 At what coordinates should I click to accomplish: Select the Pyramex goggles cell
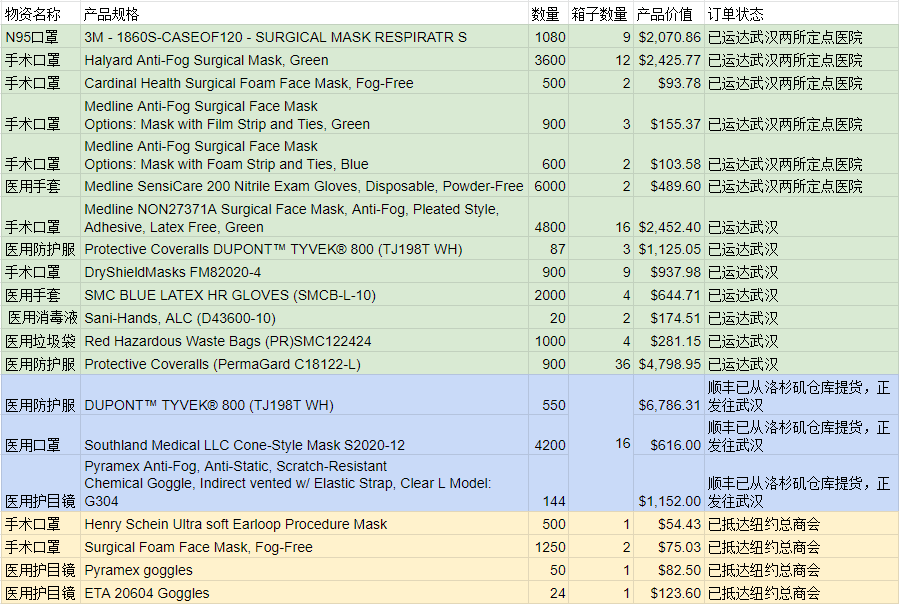click(304, 570)
